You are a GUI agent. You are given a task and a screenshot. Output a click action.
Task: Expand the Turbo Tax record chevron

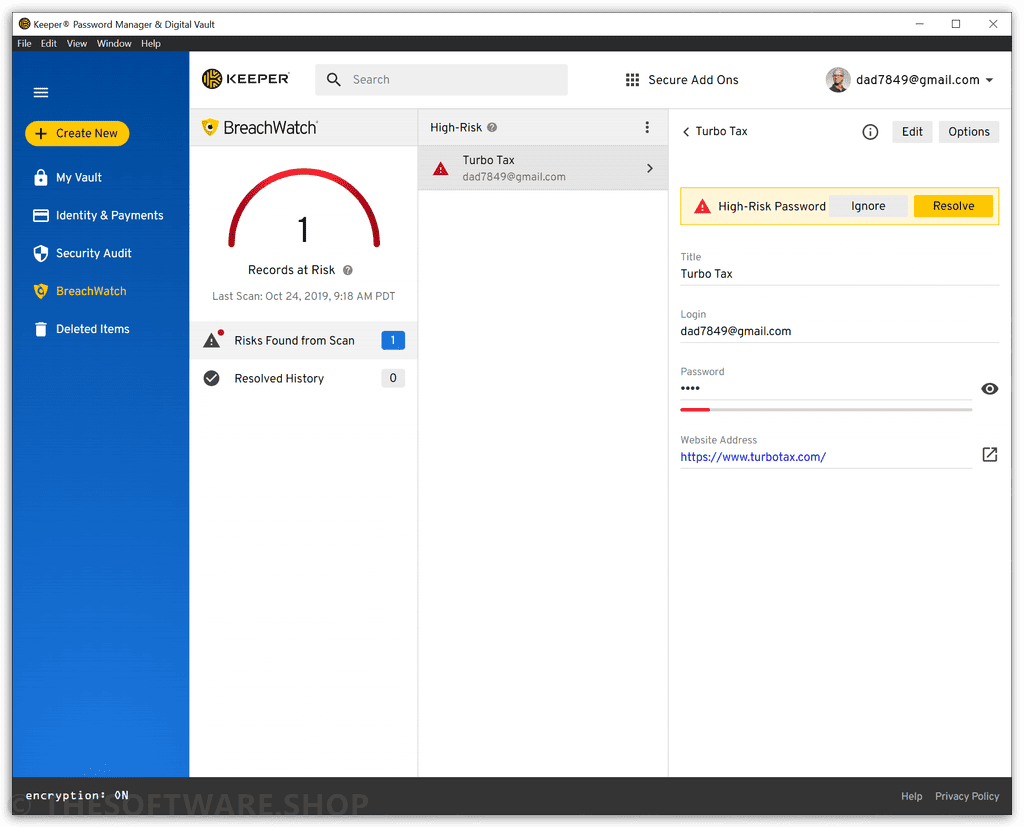pyautogui.click(x=650, y=169)
